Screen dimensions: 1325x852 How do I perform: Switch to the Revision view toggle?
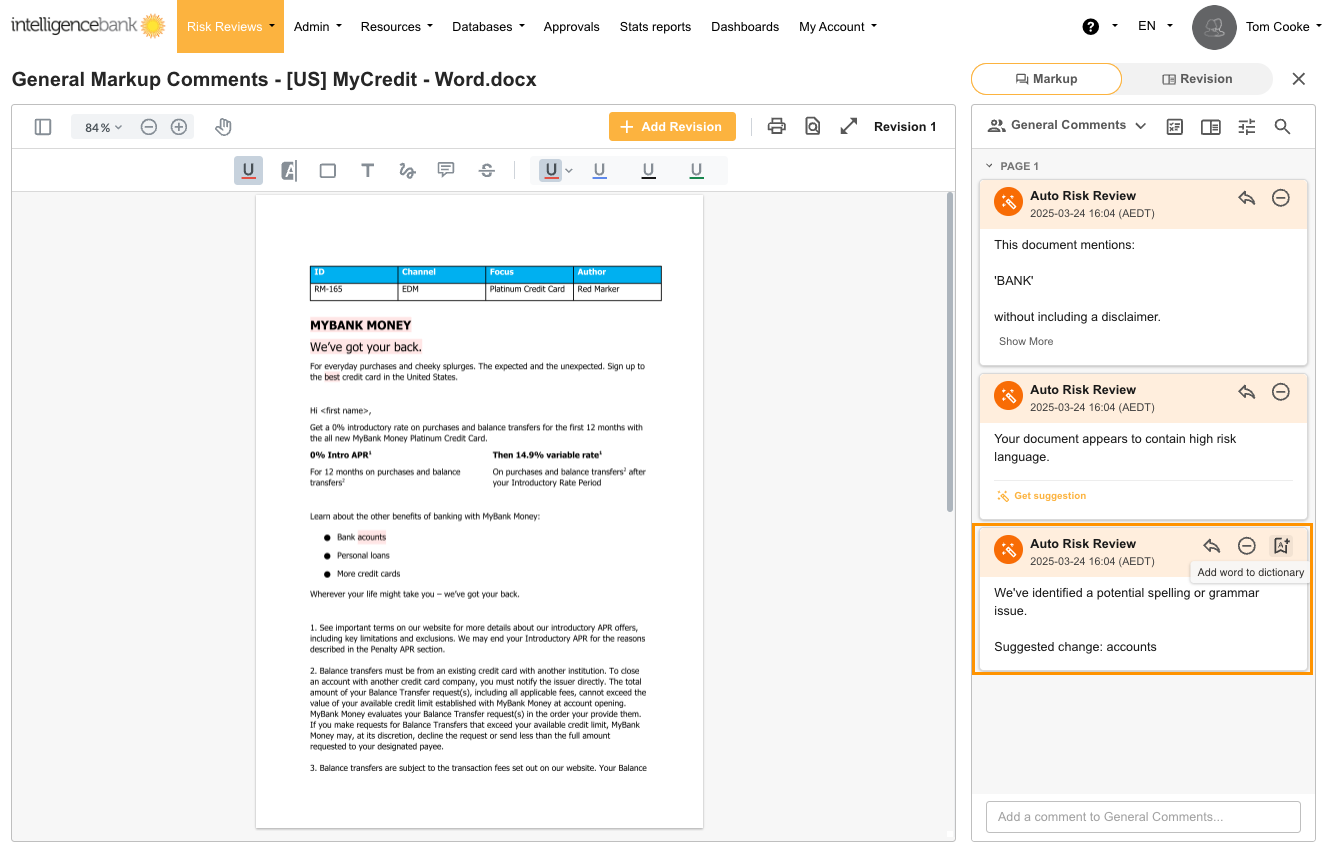(x=1197, y=79)
